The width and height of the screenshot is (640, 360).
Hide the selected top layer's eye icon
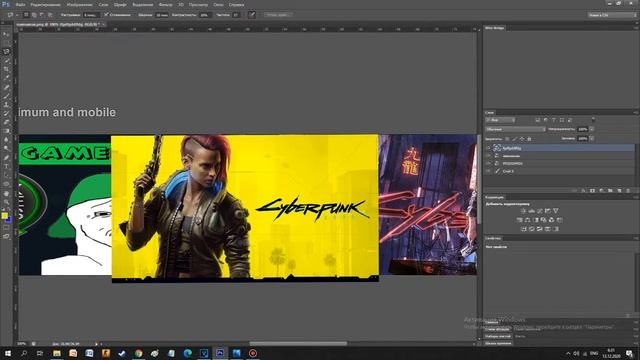coord(488,148)
